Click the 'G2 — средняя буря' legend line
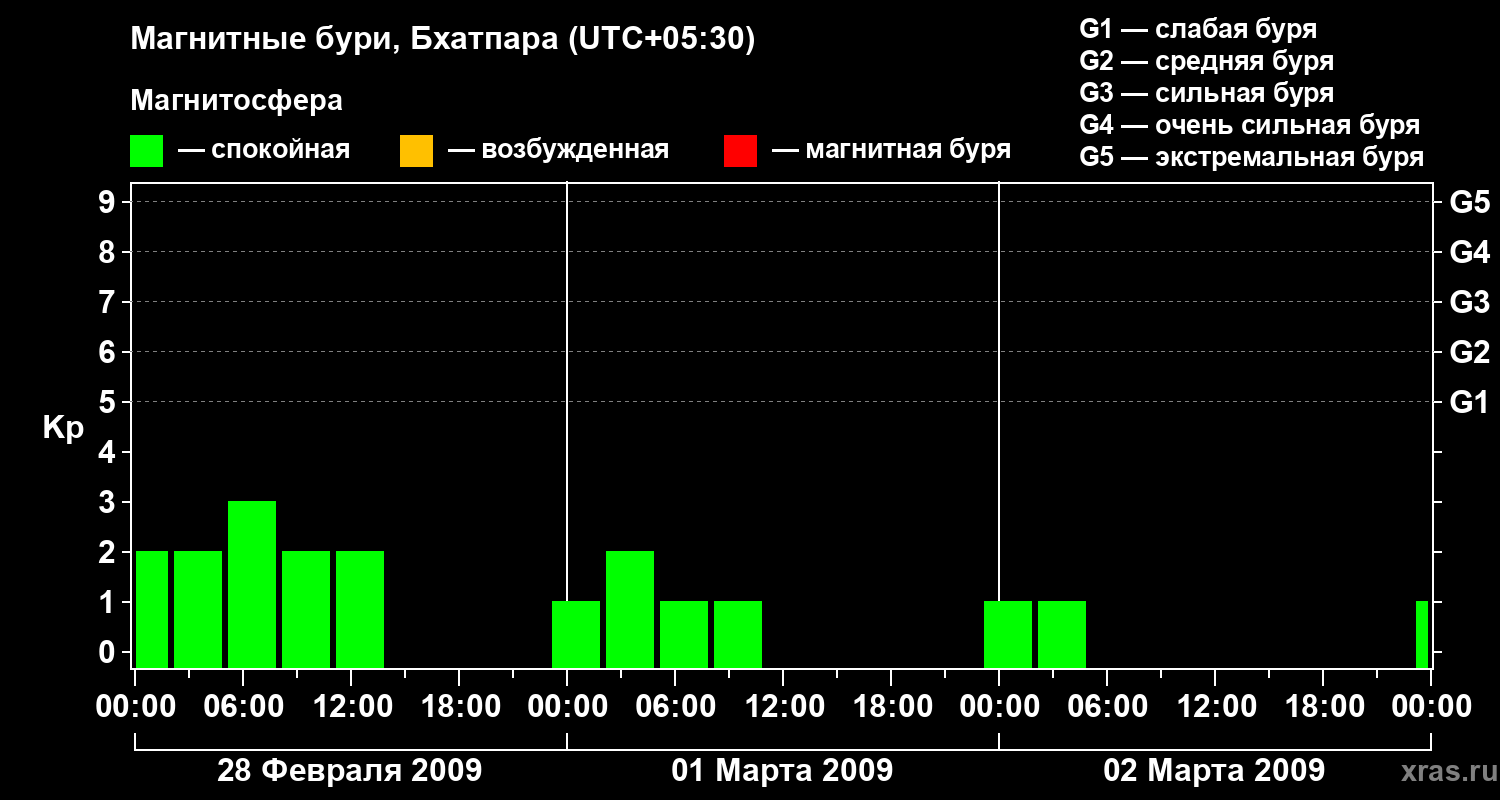The width and height of the screenshot is (1500, 800). point(1207,61)
